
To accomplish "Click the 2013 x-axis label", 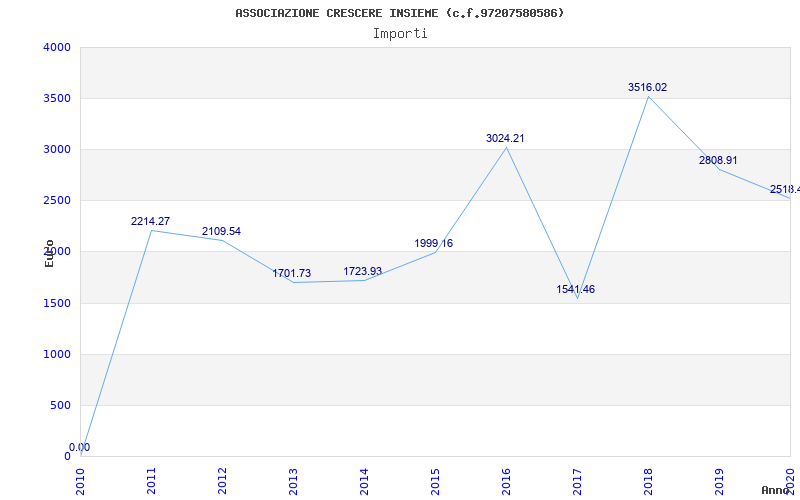I will [x=293, y=482].
